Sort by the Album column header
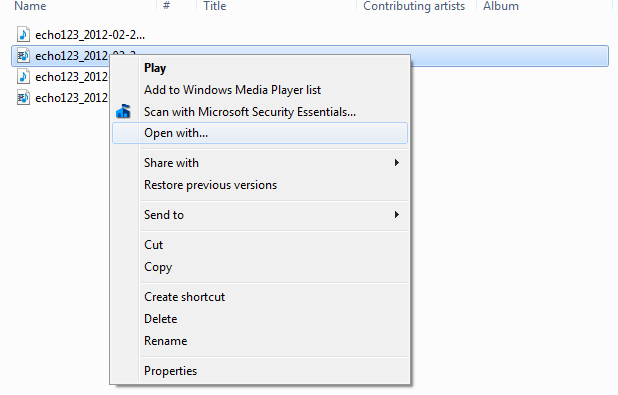This screenshot has height=395, width=618. click(501, 6)
